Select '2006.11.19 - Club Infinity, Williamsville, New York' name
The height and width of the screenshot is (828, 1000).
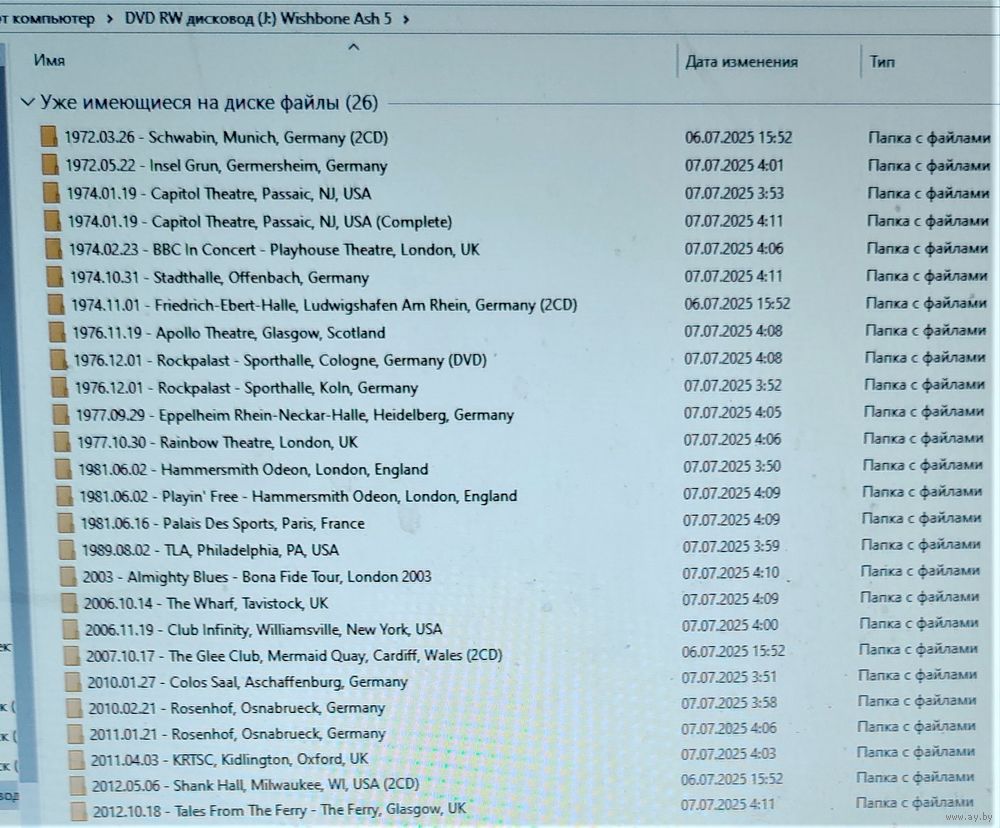tap(264, 630)
